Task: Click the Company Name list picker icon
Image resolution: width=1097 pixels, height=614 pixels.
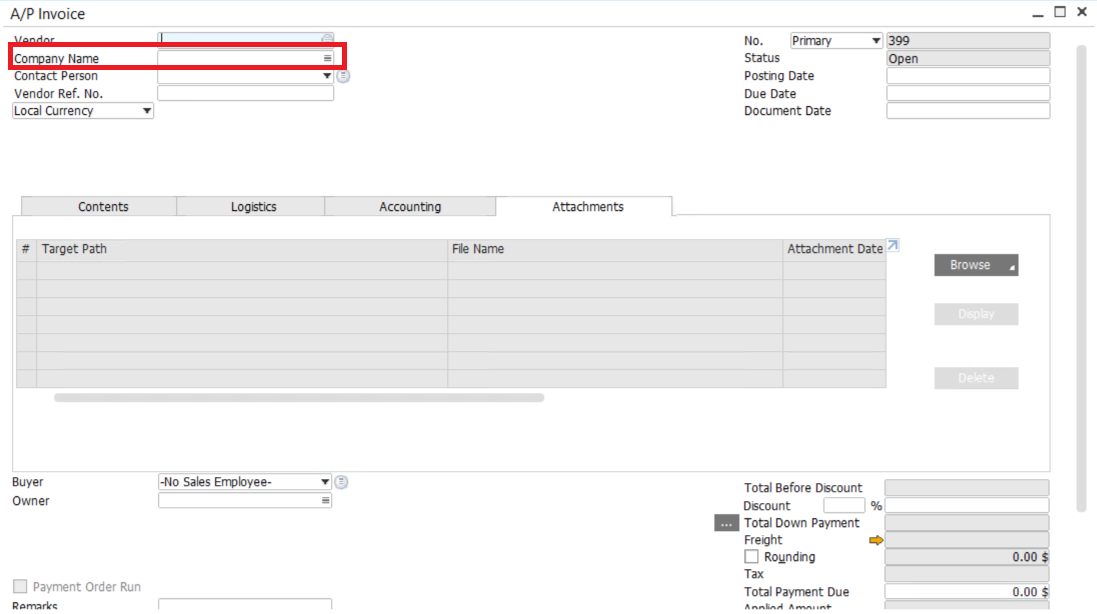Action: pyautogui.click(x=327, y=59)
